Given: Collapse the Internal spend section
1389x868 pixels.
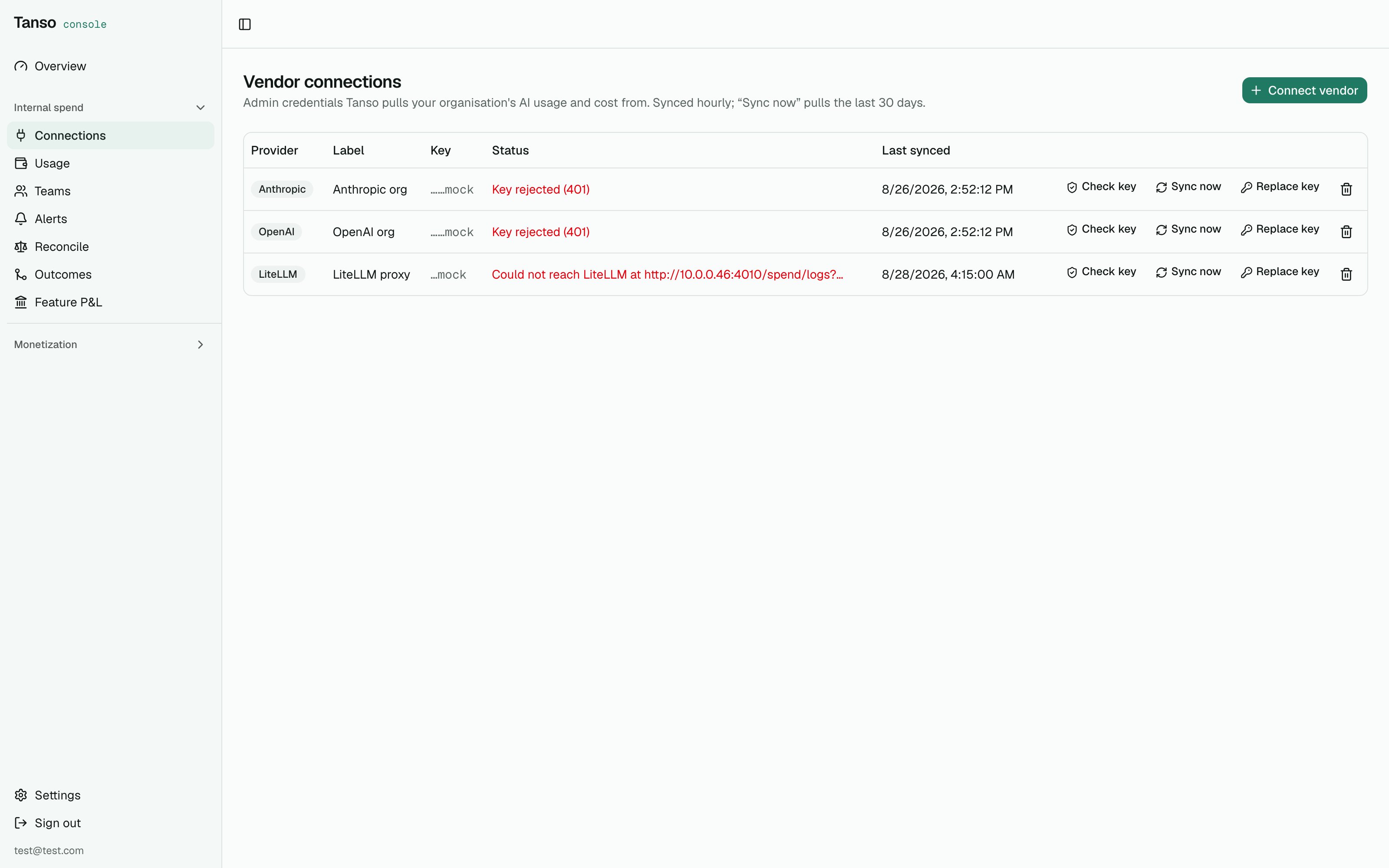Looking at the screenshot, I should [110, 107].
